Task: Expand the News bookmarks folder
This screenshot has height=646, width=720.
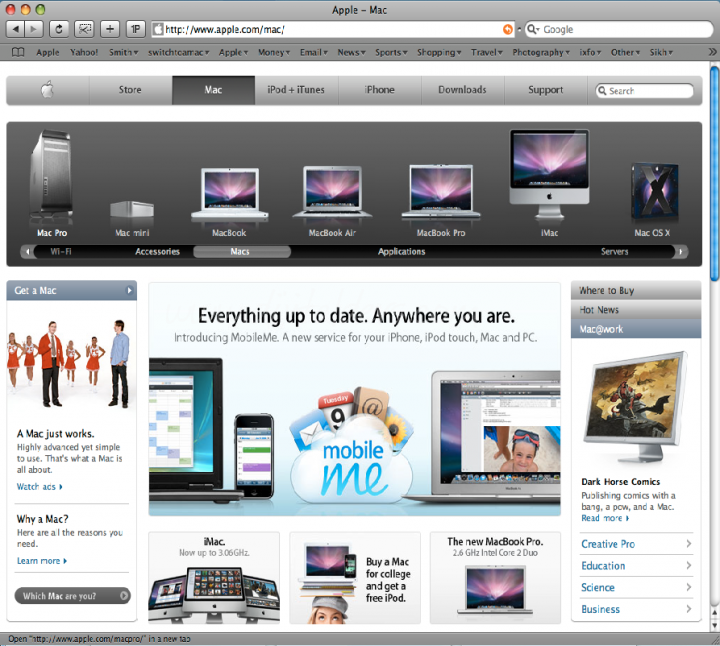Action: (350, 52)
